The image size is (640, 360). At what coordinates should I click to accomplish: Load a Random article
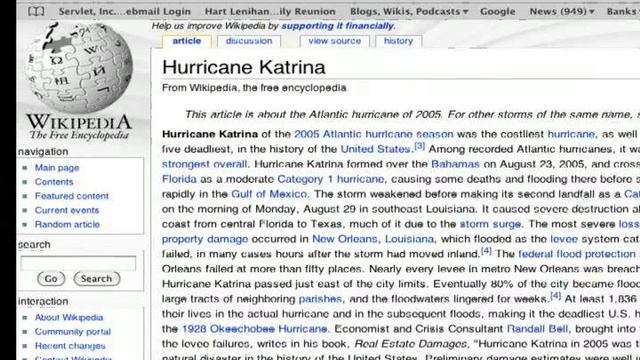[67, 225]
